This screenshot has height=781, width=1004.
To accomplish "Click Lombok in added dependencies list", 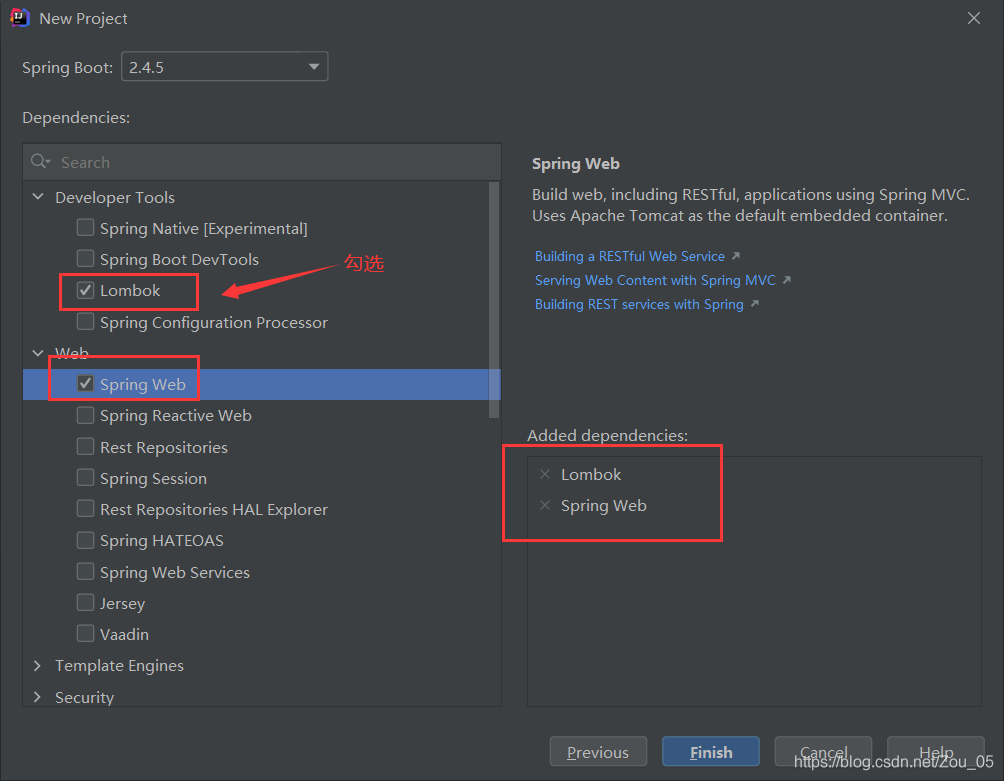I will click(x=591, y=474).
